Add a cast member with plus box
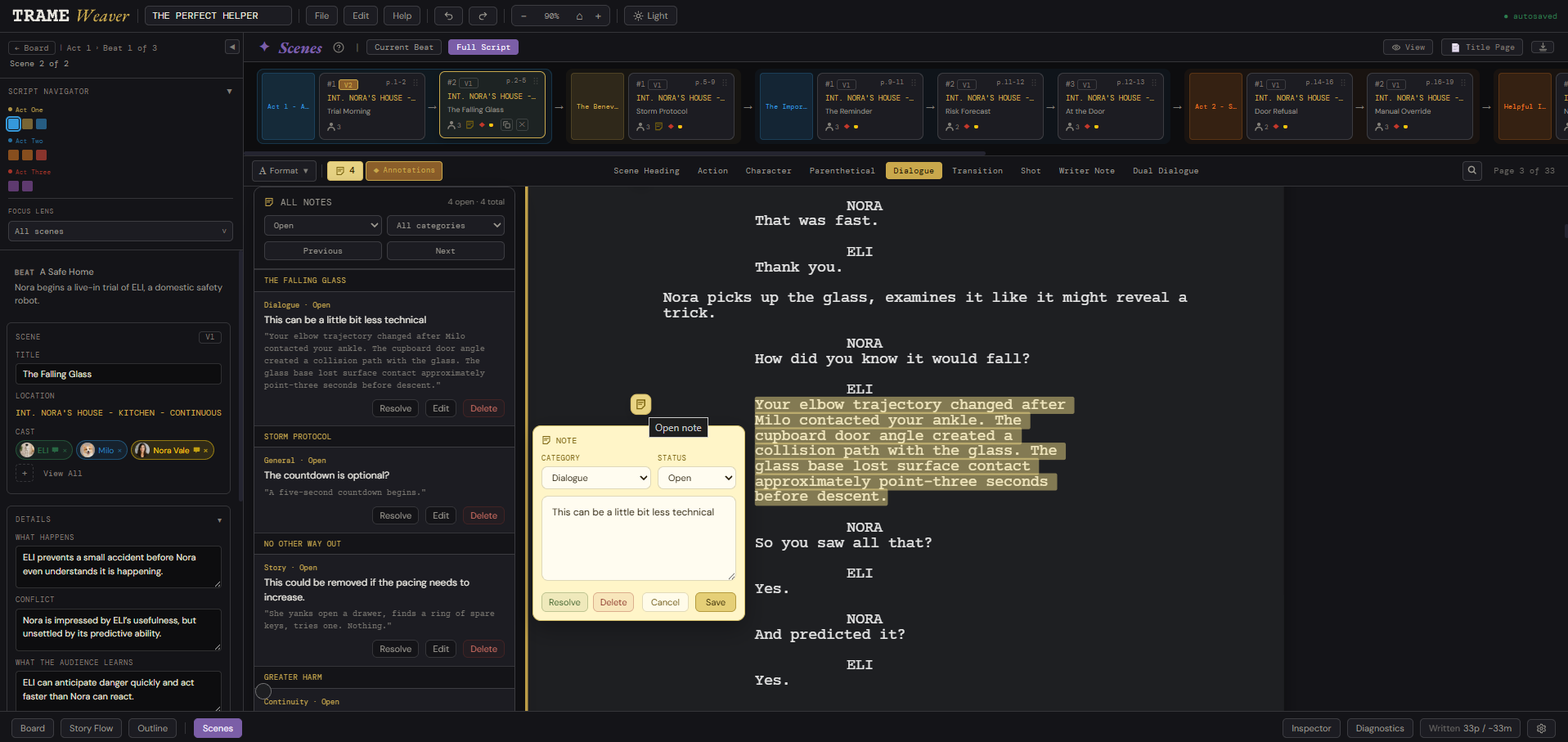Viewport: 1568px width, 742px height. click(x=25, y=473)
